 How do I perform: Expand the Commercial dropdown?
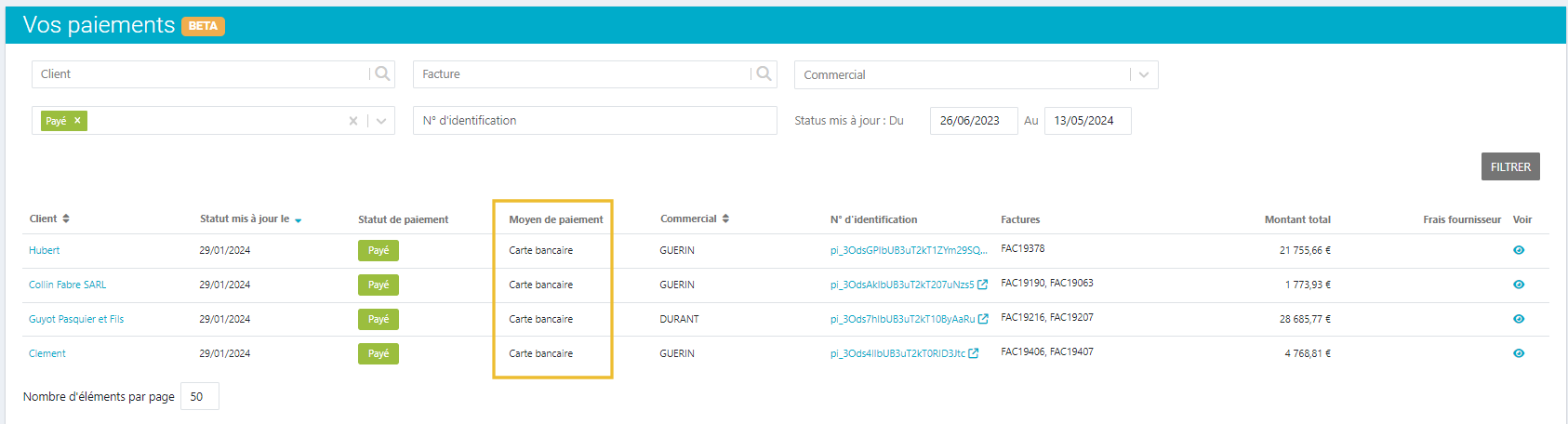[1144, 75]
